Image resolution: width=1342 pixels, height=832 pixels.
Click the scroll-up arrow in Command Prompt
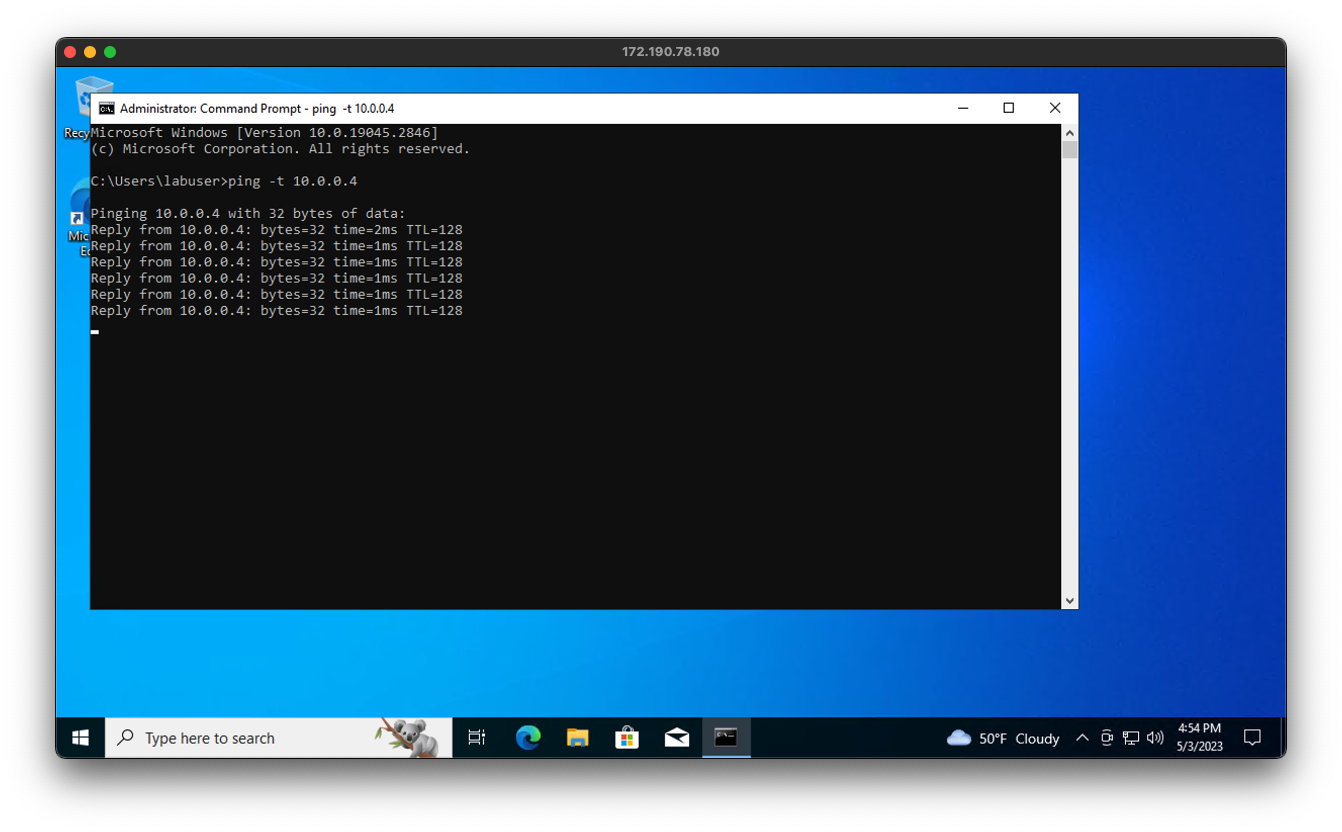[1069, 131]
